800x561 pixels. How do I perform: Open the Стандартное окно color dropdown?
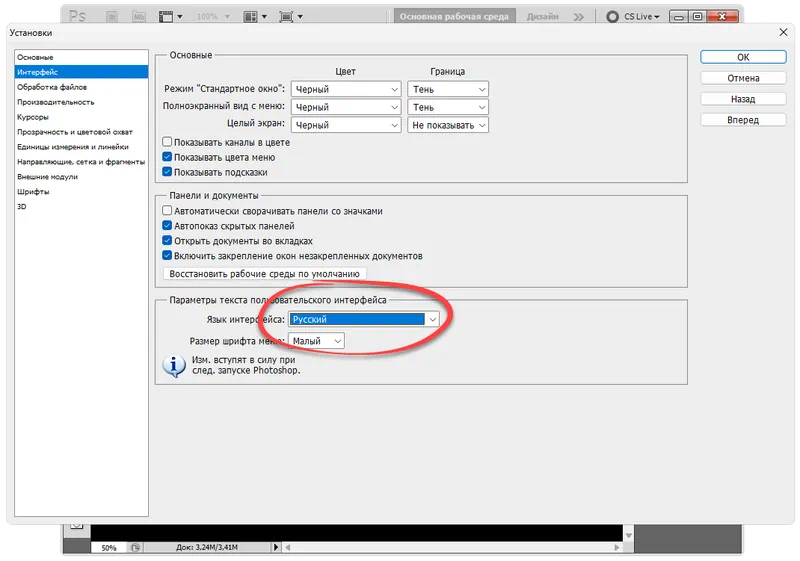pos(346,89)
